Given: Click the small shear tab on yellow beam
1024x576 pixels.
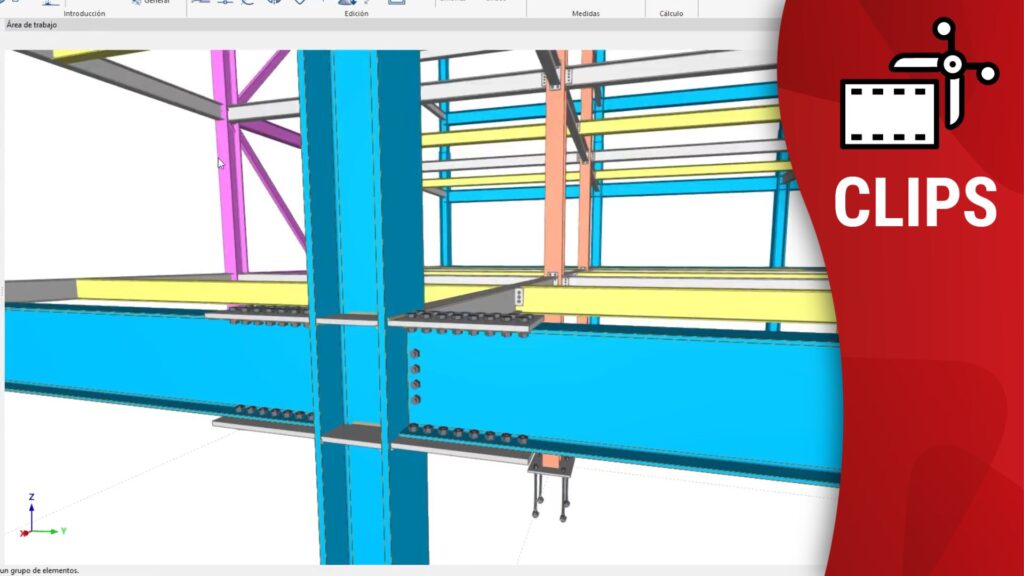Looking at the screenshot, I should click(x=519, y=296).
